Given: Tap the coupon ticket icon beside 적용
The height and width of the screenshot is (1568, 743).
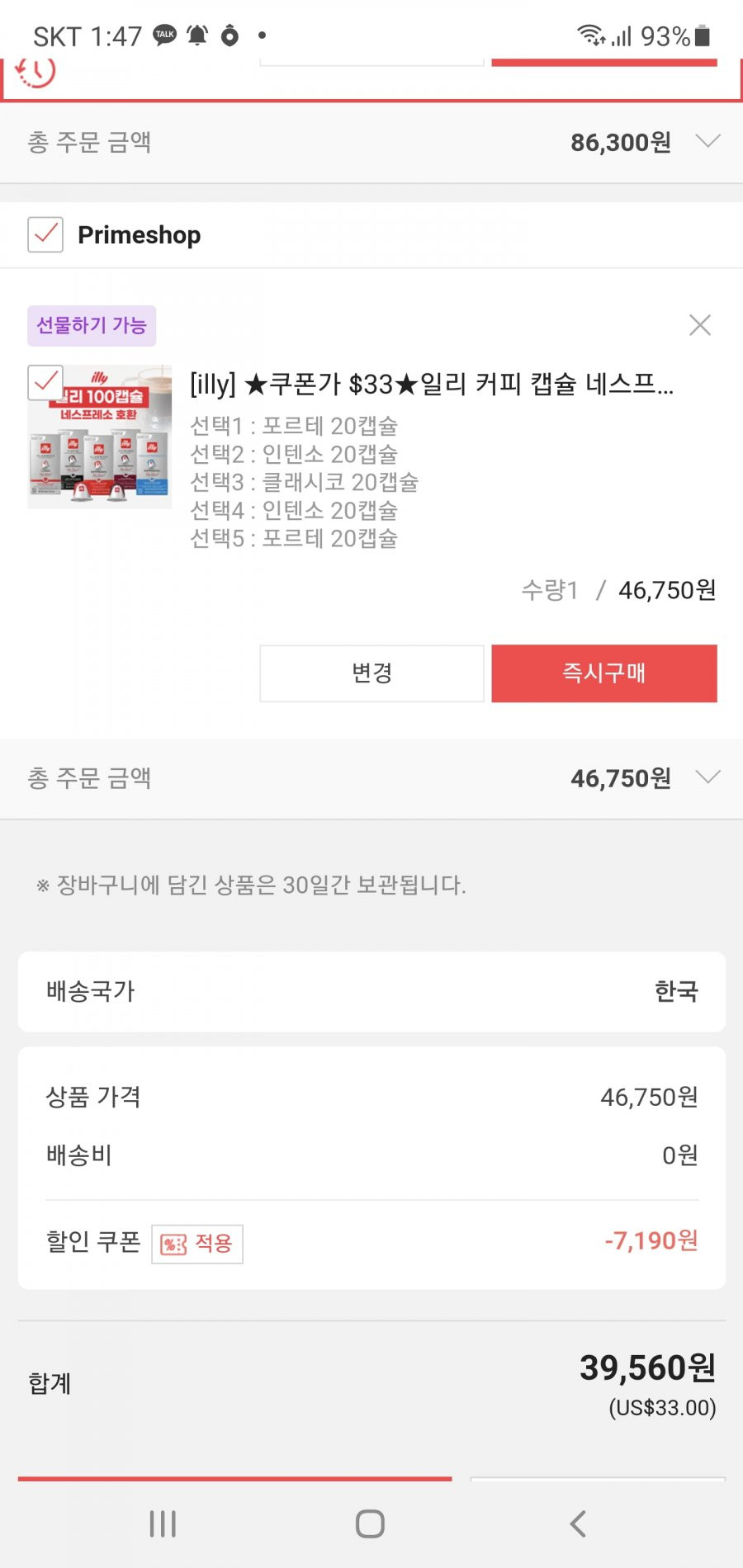Looking at the screenshot, I should tap(173, 1244).
